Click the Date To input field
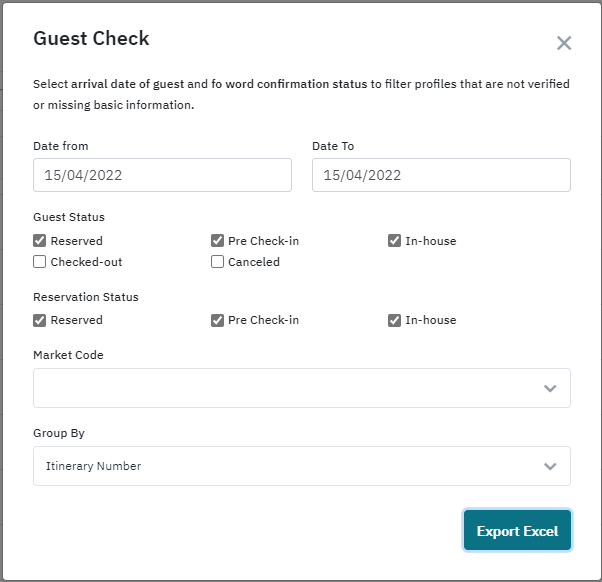Screen dimensions: 602x582 [x=441, y=175]
